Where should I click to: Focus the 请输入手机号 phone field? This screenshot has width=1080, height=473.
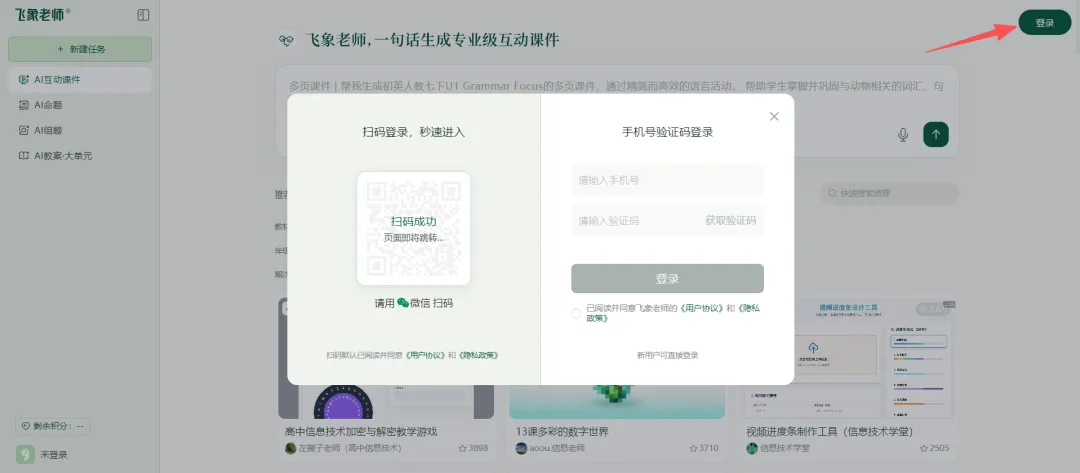[x=667, y=180]
